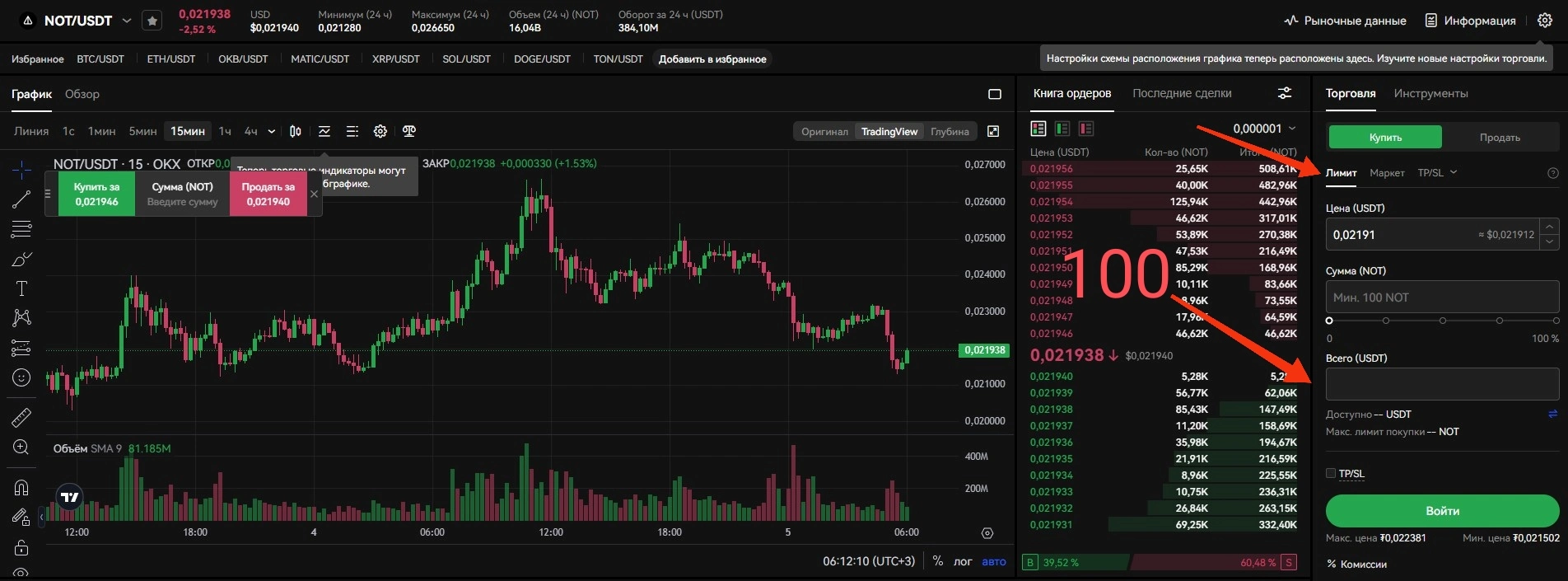This screenshot has height=581, width=1568.
Task: Toggle the magnet mode icon
Action: (x=21, y=488)
